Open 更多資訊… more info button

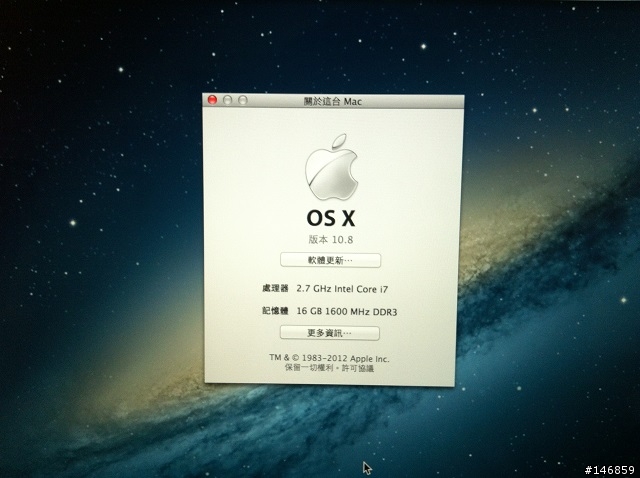point(329,333)
